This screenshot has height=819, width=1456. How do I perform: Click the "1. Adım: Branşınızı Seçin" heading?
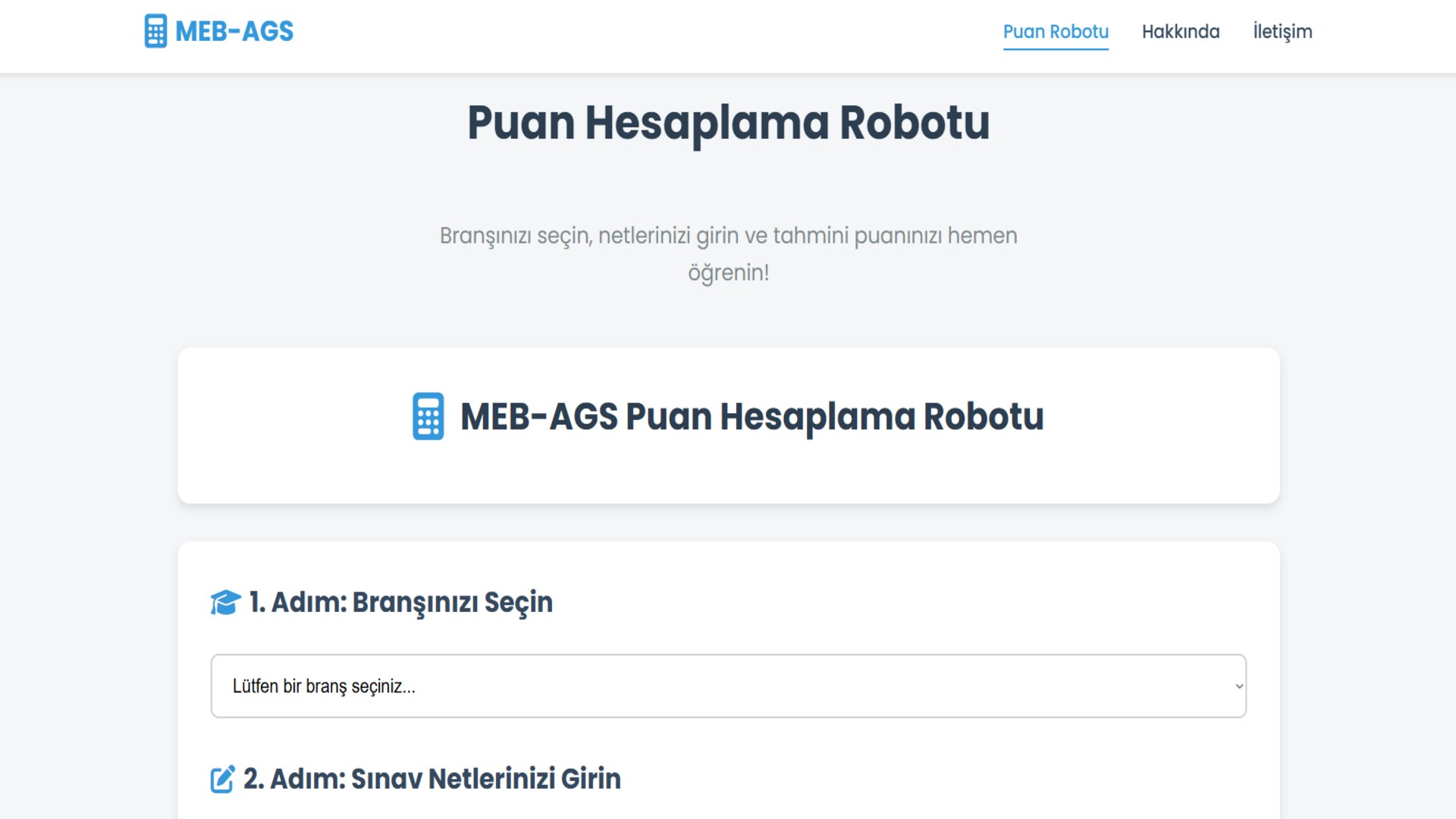click(400, 602)
